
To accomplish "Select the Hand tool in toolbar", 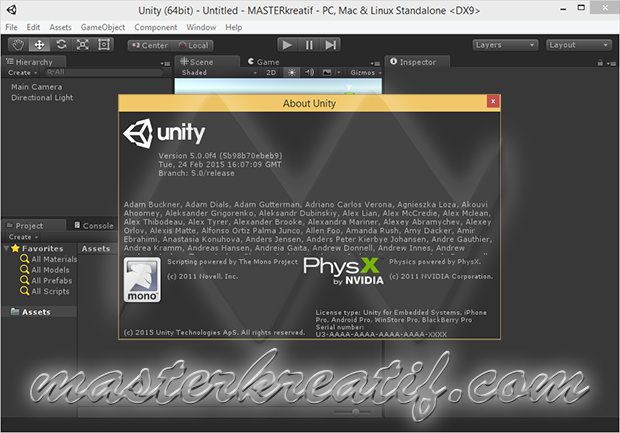I will coord(18,45).
